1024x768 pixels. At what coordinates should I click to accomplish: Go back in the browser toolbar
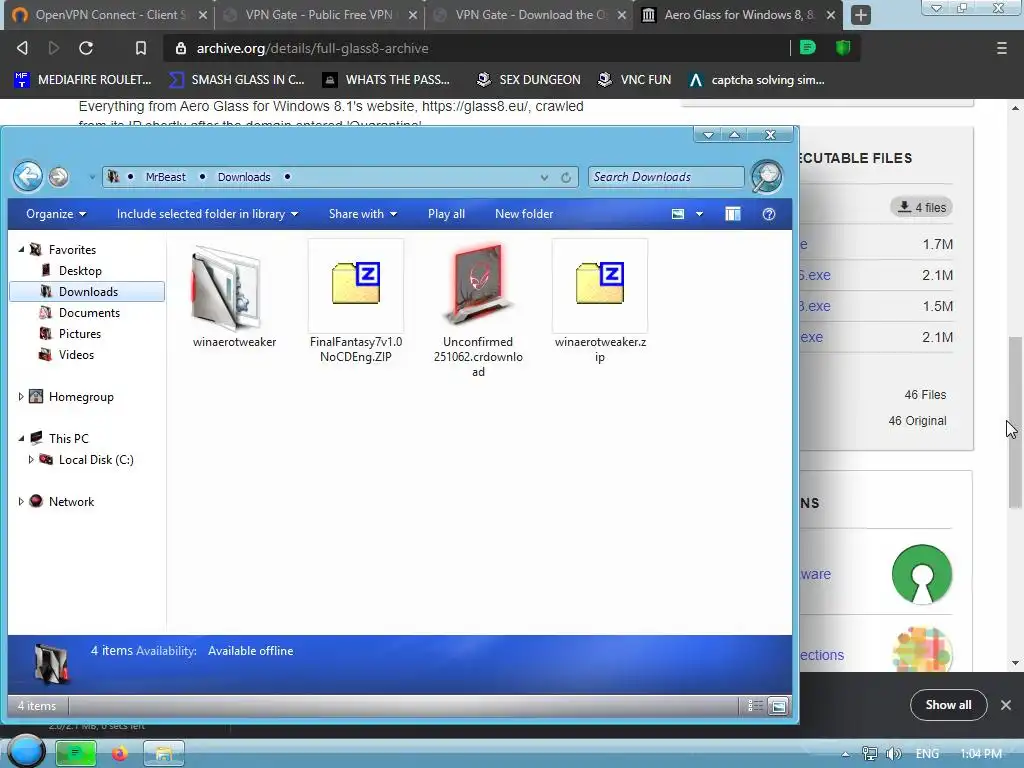[22, 48]
